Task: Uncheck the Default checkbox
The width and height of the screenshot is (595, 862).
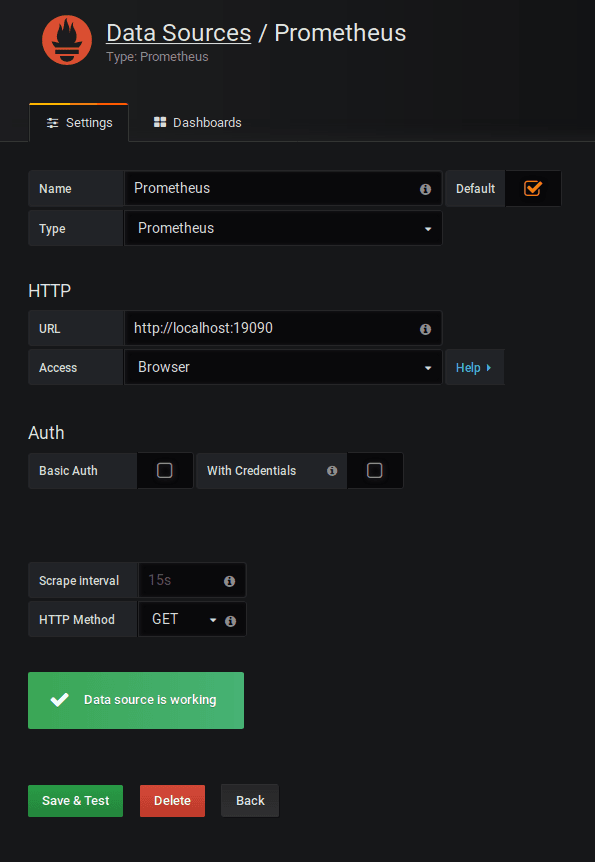Action: (x=532, y=188)
